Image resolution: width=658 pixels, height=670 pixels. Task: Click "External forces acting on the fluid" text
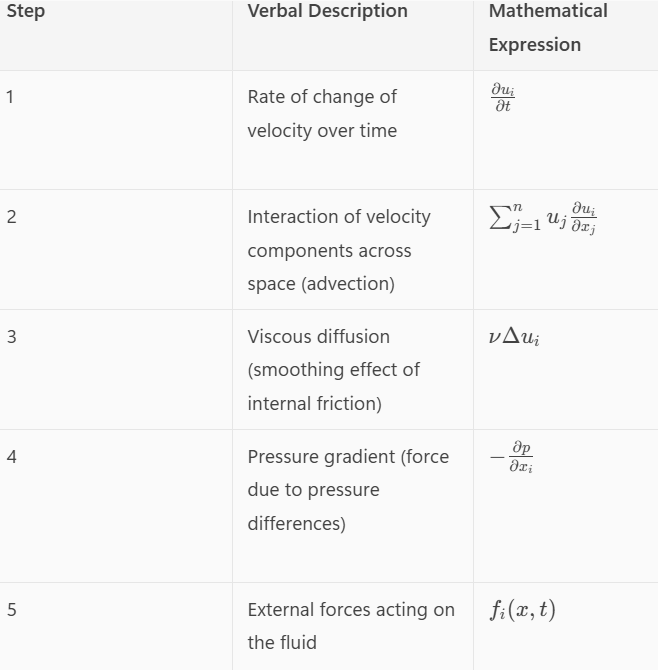[350, 626]
